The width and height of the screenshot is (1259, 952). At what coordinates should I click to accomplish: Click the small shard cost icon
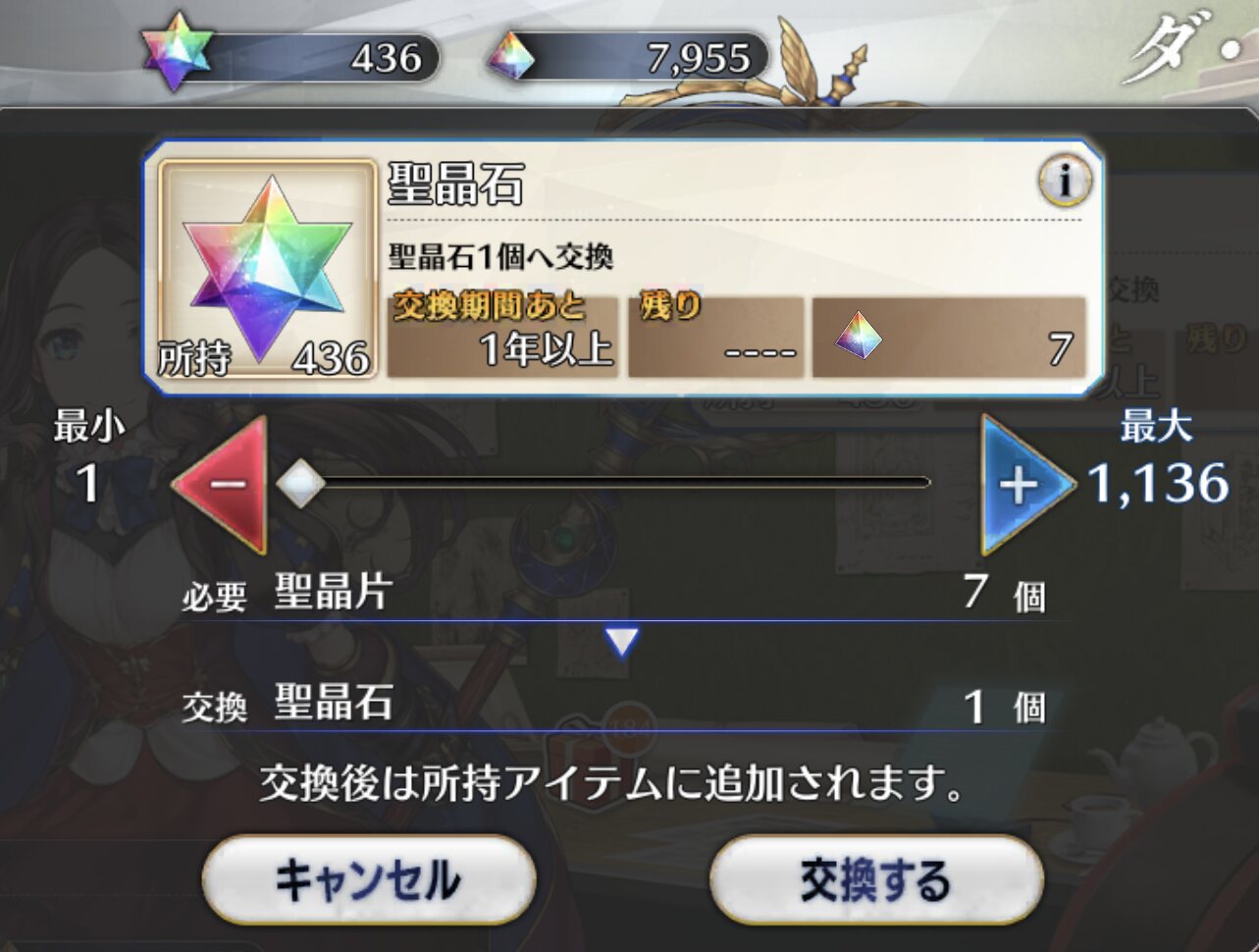pos(859,337)
